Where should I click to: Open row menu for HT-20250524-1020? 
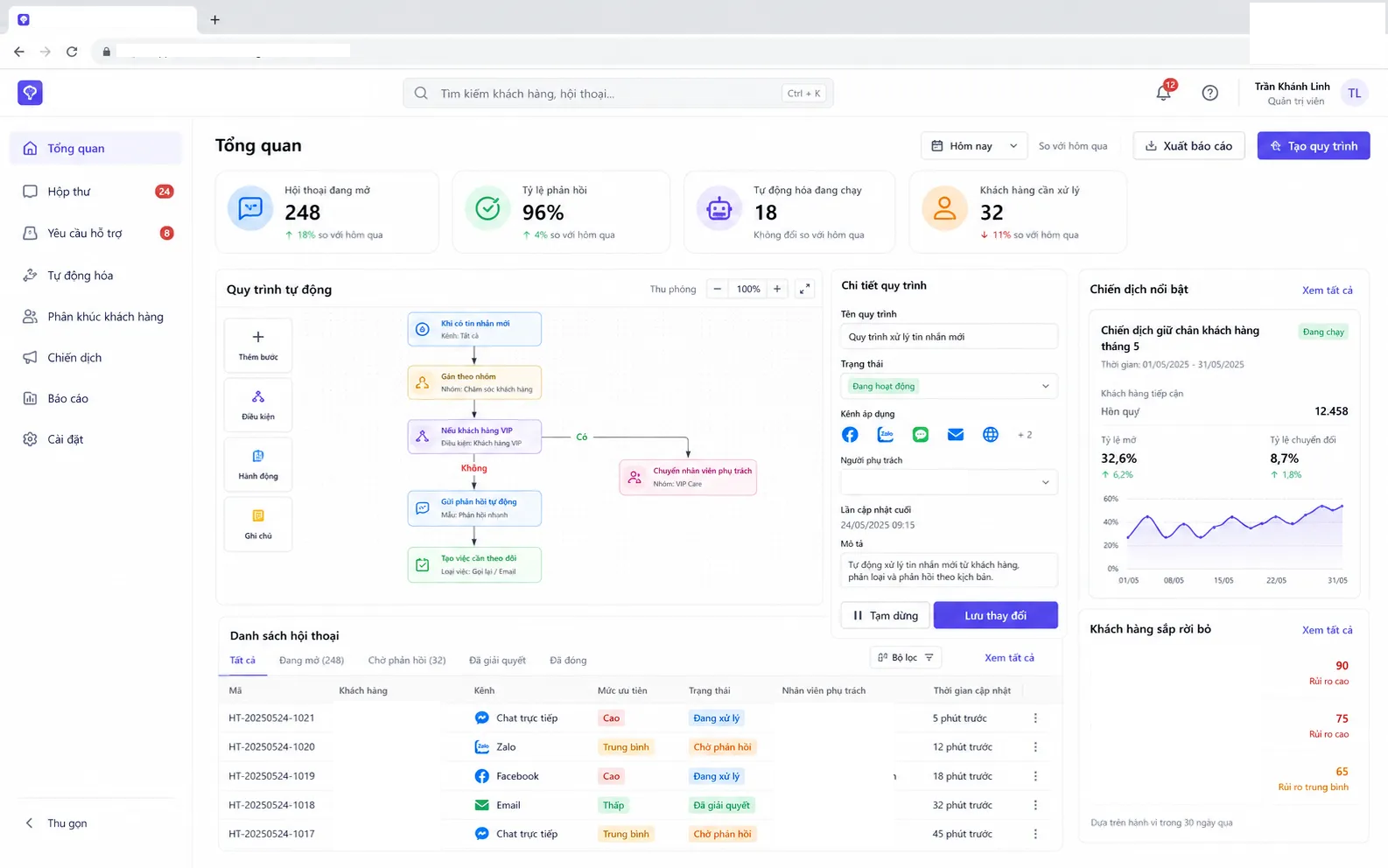pyautogui.click(x=1035, y=747)
